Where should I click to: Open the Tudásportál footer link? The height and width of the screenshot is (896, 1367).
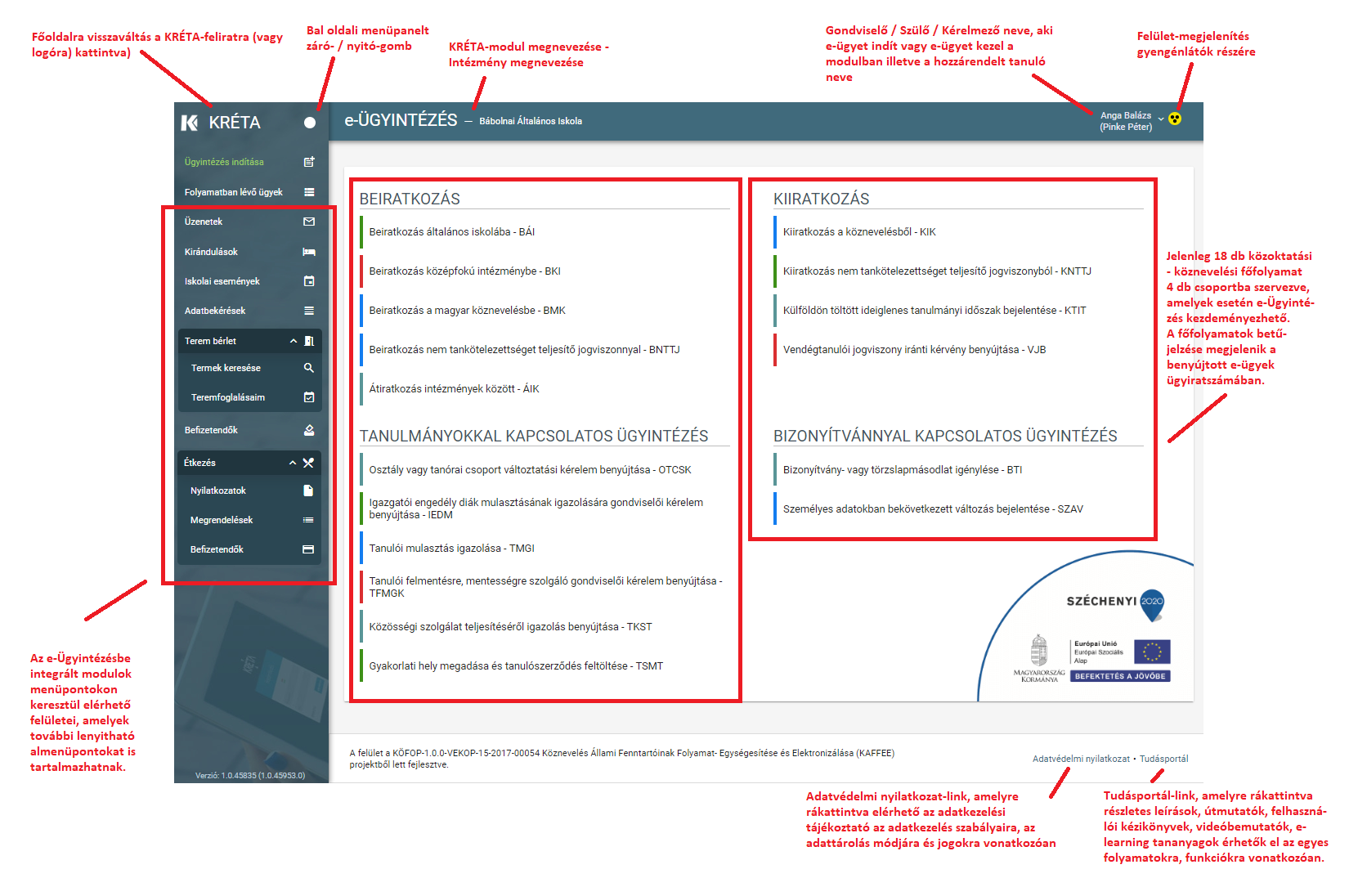tap(1164, 759)
